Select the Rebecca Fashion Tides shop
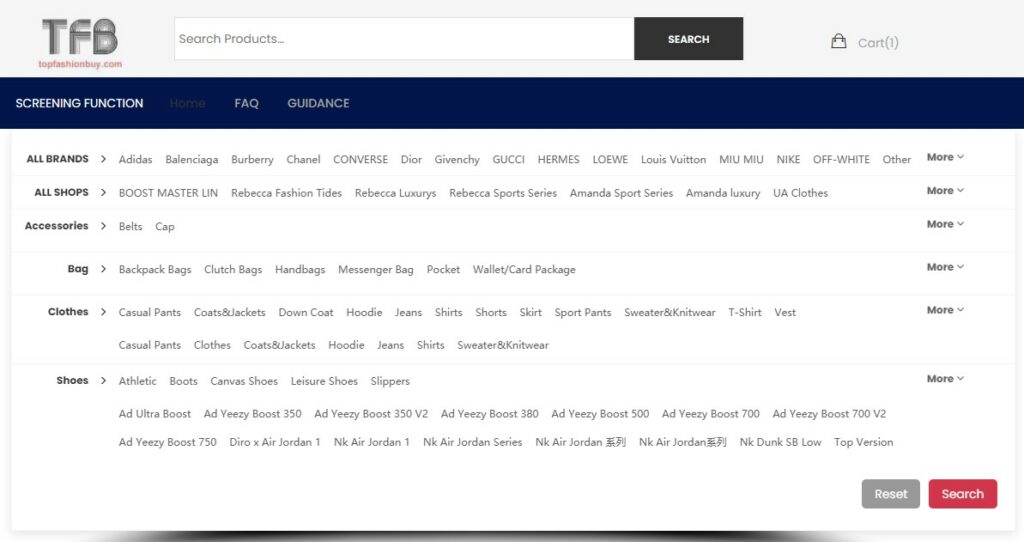Screen dimensions: 1024x542 tap(286, 193)
